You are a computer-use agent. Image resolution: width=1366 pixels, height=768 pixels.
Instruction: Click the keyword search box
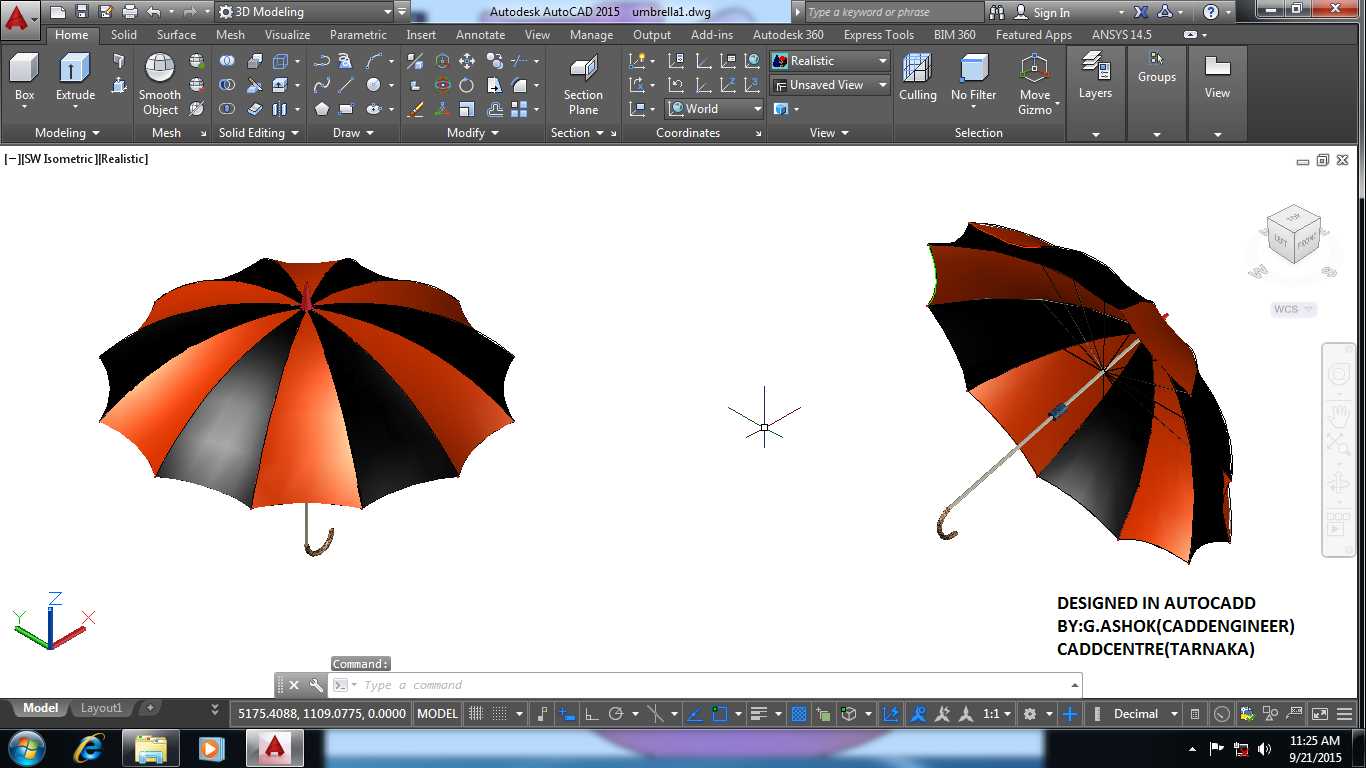tap(894, 12)
